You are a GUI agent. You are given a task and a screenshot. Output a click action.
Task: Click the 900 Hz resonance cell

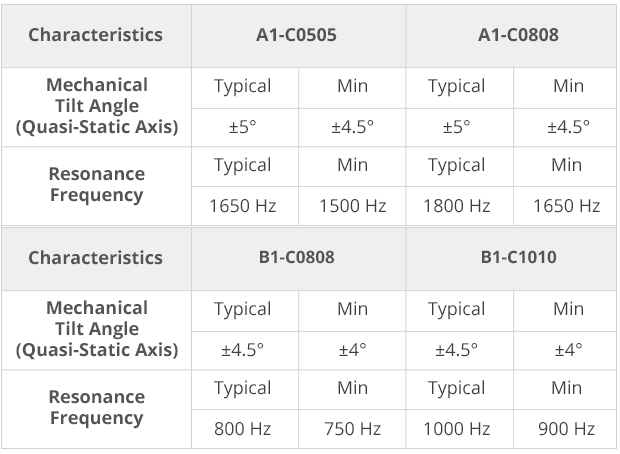click(x=565, y=429)
